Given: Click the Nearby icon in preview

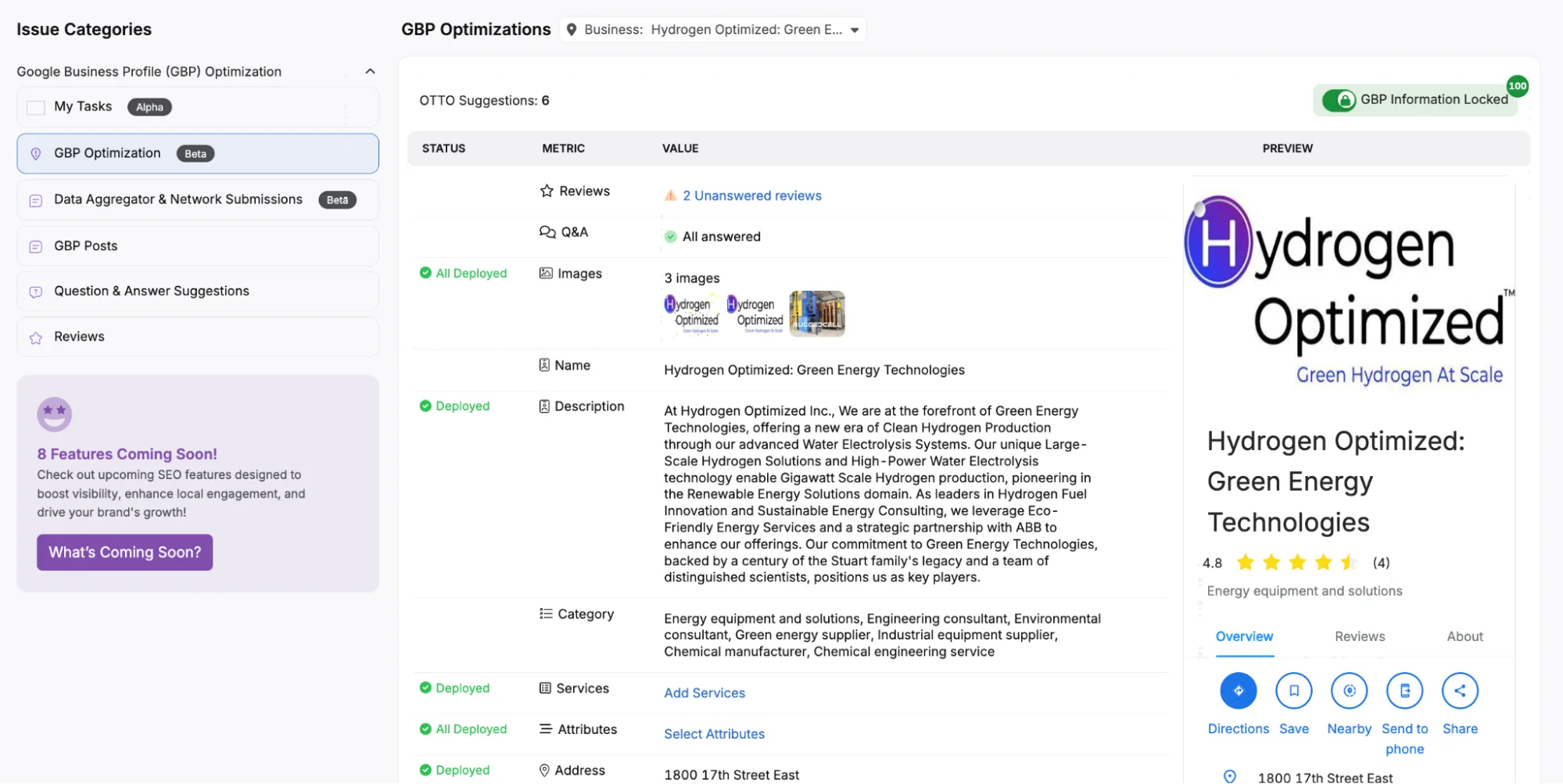Looking at the screenshot, I should (1350, 691).
